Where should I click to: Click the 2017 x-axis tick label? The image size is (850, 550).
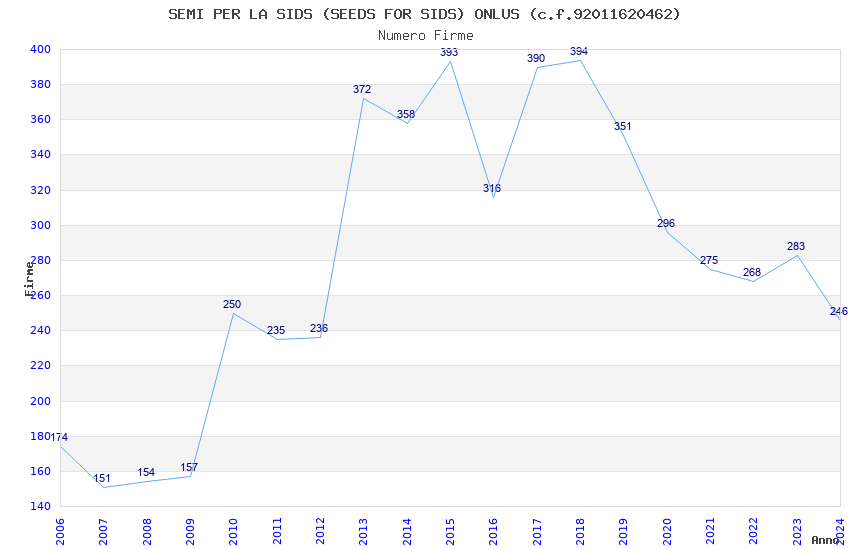tap(537, 531)
